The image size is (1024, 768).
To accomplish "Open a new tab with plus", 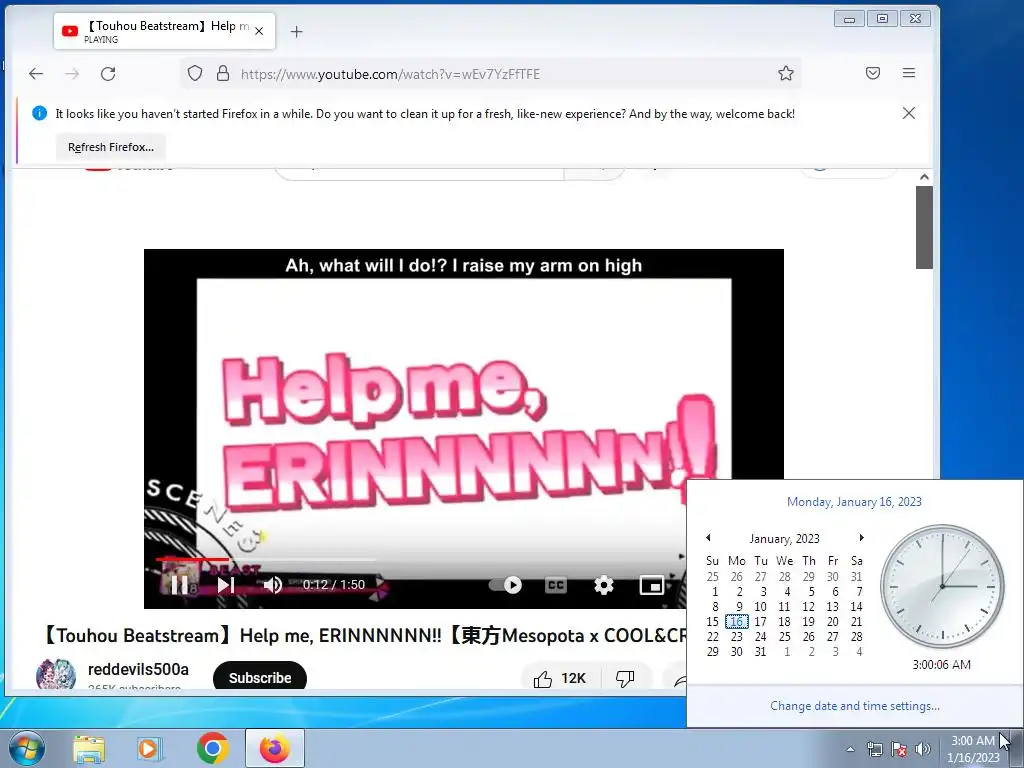I will tap(296, 31).
